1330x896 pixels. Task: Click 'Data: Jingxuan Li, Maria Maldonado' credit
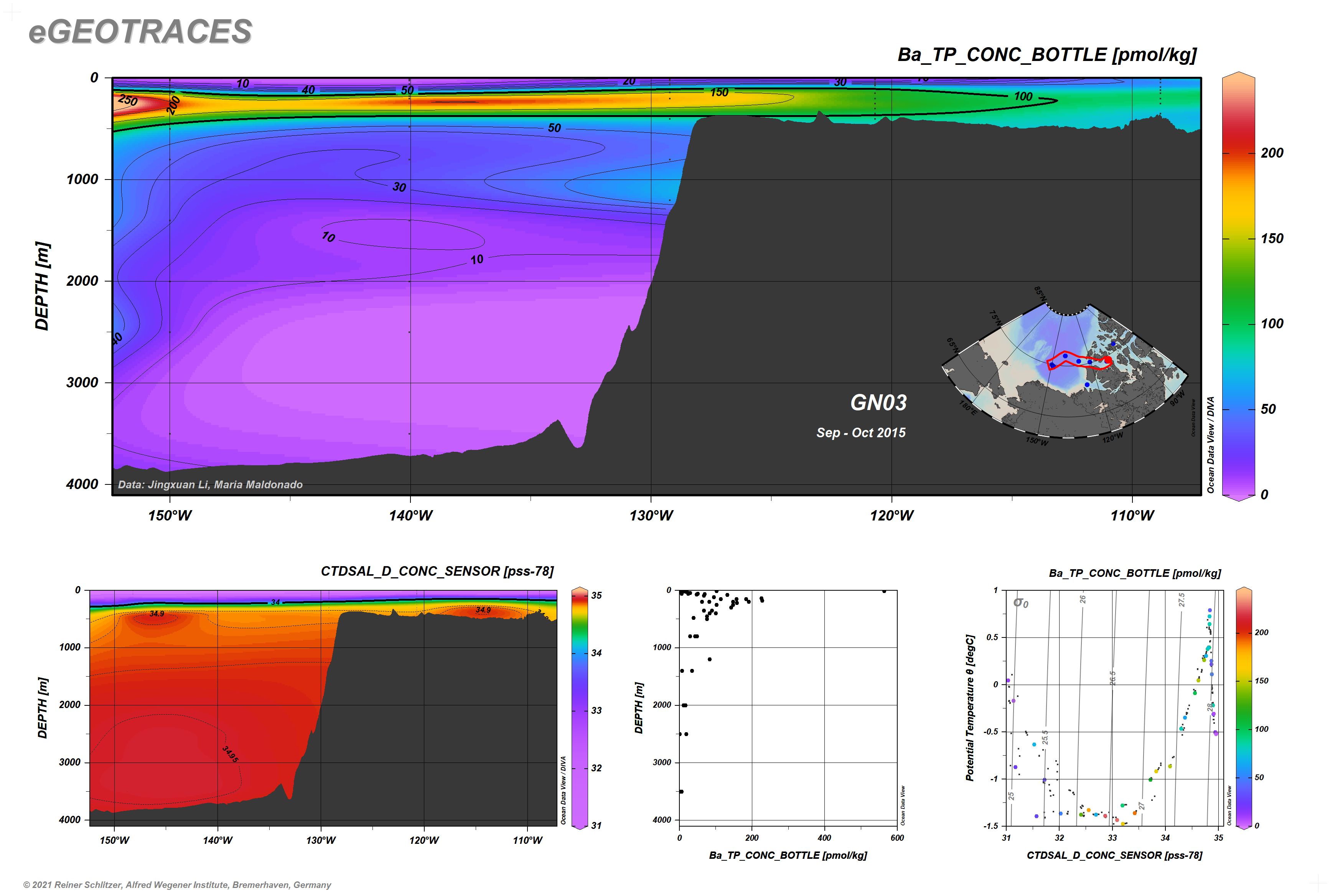tap(210, 484)
